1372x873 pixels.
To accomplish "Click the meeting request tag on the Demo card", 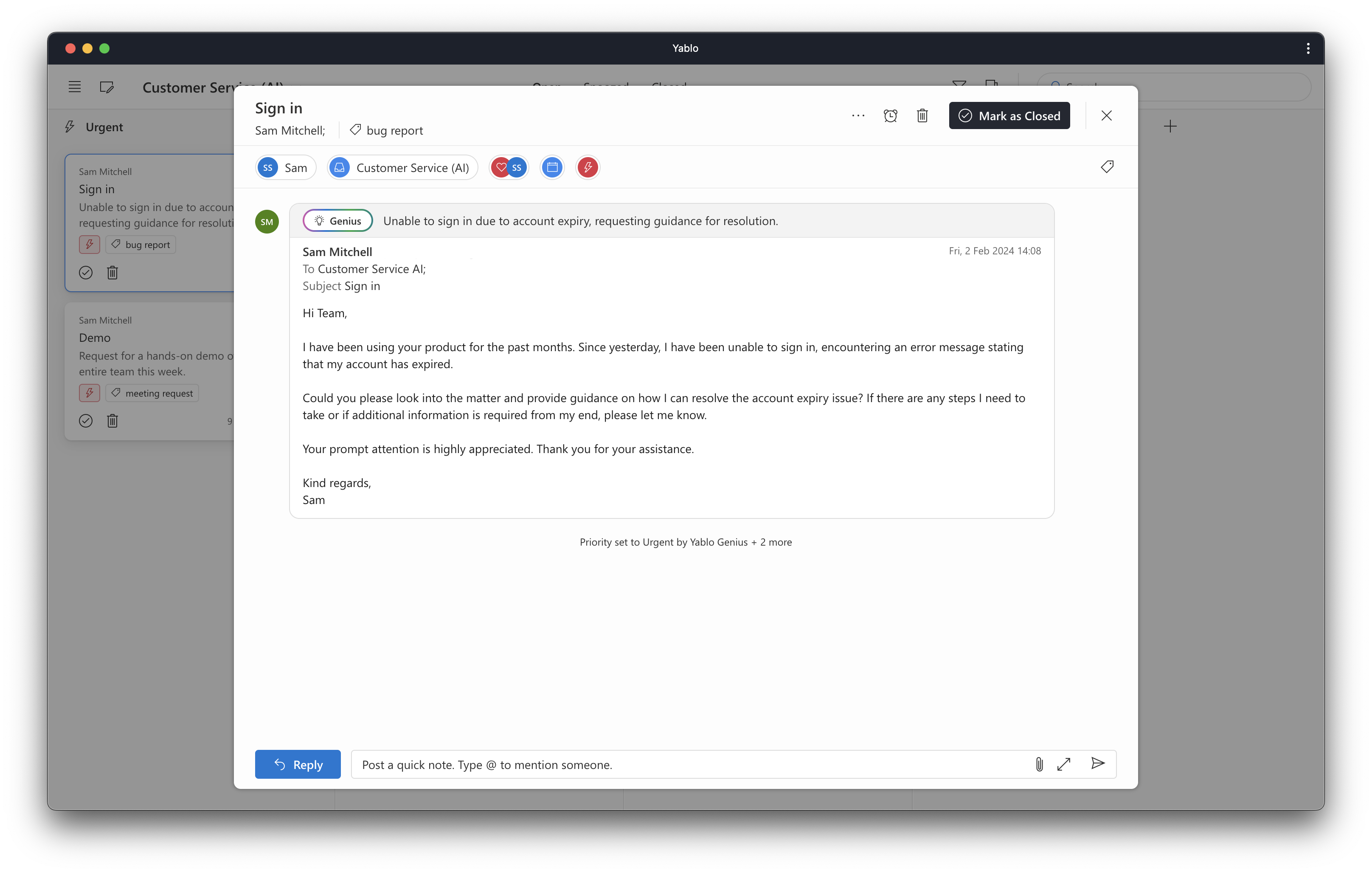I will click(152, 393).
